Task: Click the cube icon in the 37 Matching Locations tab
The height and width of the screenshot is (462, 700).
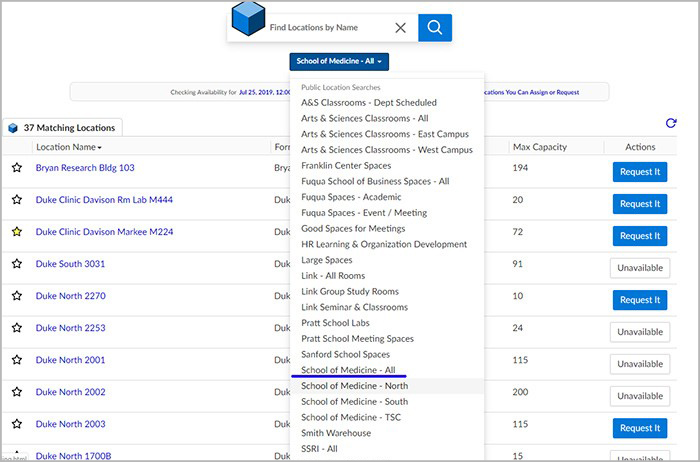Action: pos(13,128)
